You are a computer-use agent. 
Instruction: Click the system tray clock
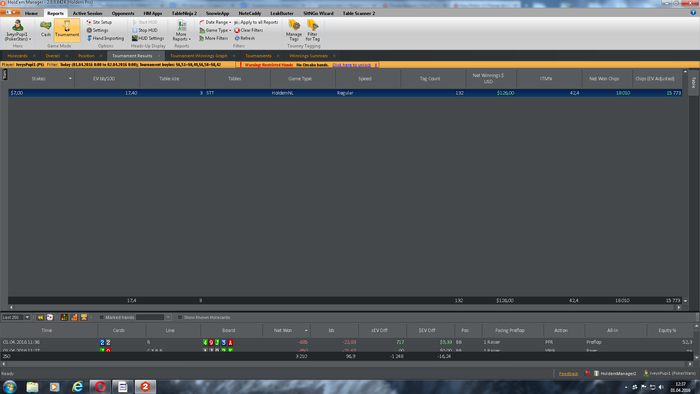coord(680,387)
